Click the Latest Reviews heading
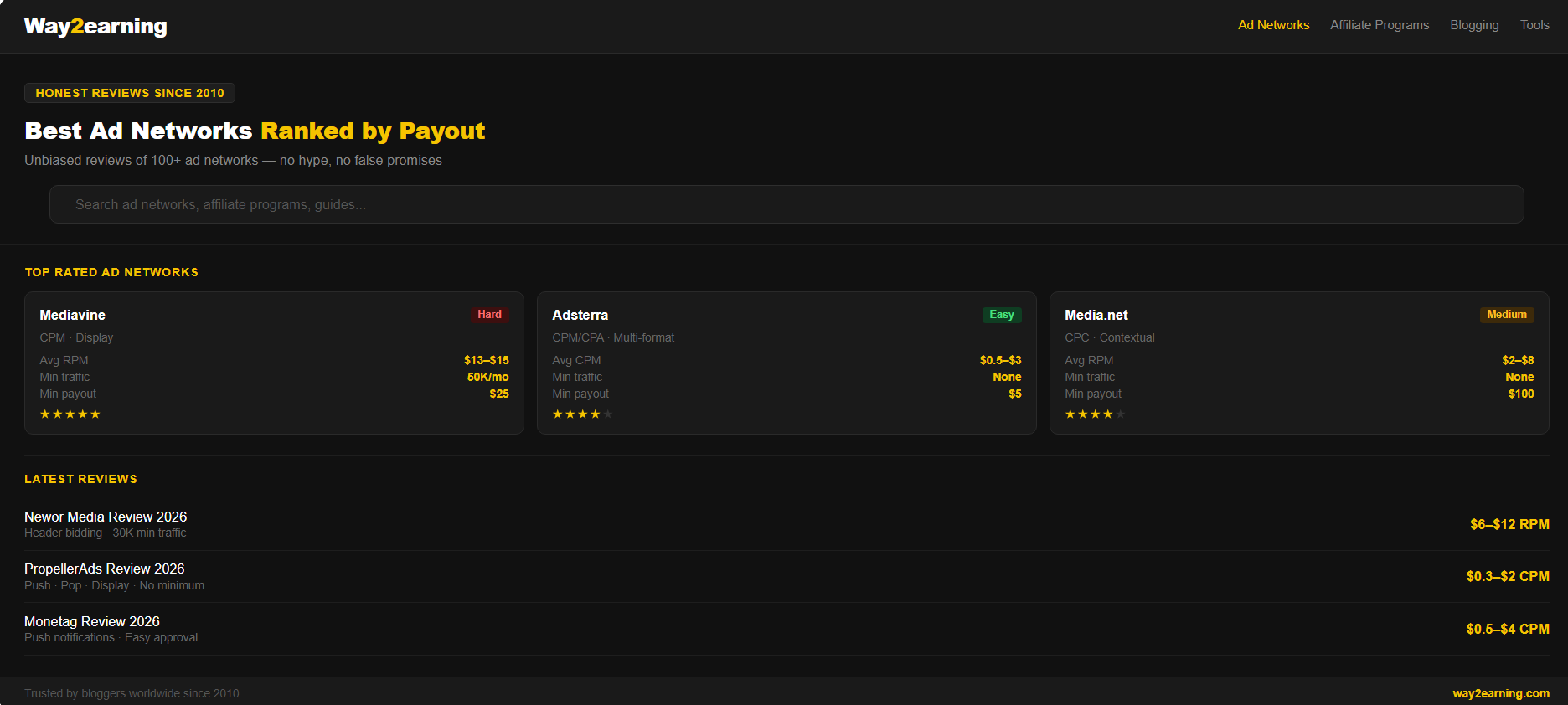This screenshot has width=1568, height=705. click(x=80, y=479)
